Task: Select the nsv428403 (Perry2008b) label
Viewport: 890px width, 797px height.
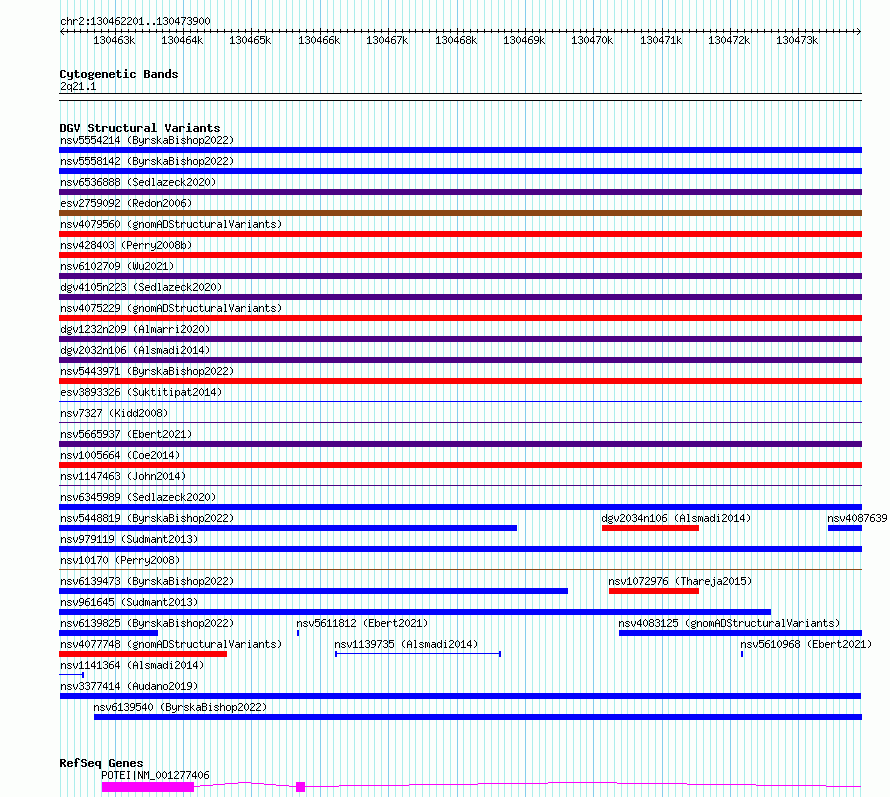Action: coord(126,245)
